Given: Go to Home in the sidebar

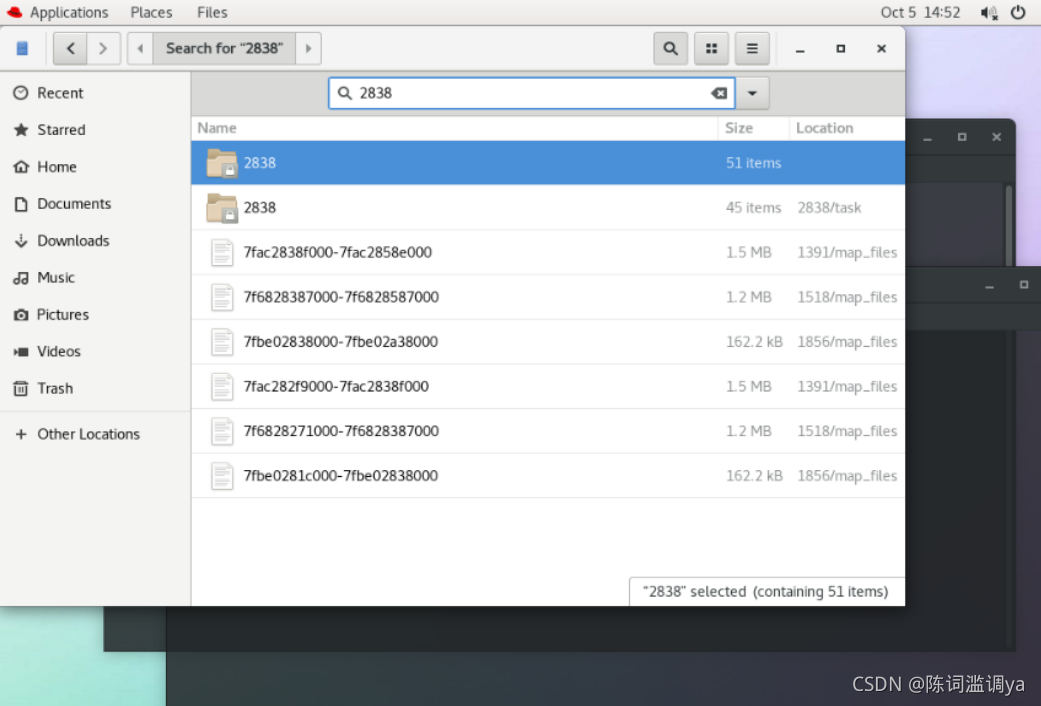Looking at the screenshot, I should point(96,167).
